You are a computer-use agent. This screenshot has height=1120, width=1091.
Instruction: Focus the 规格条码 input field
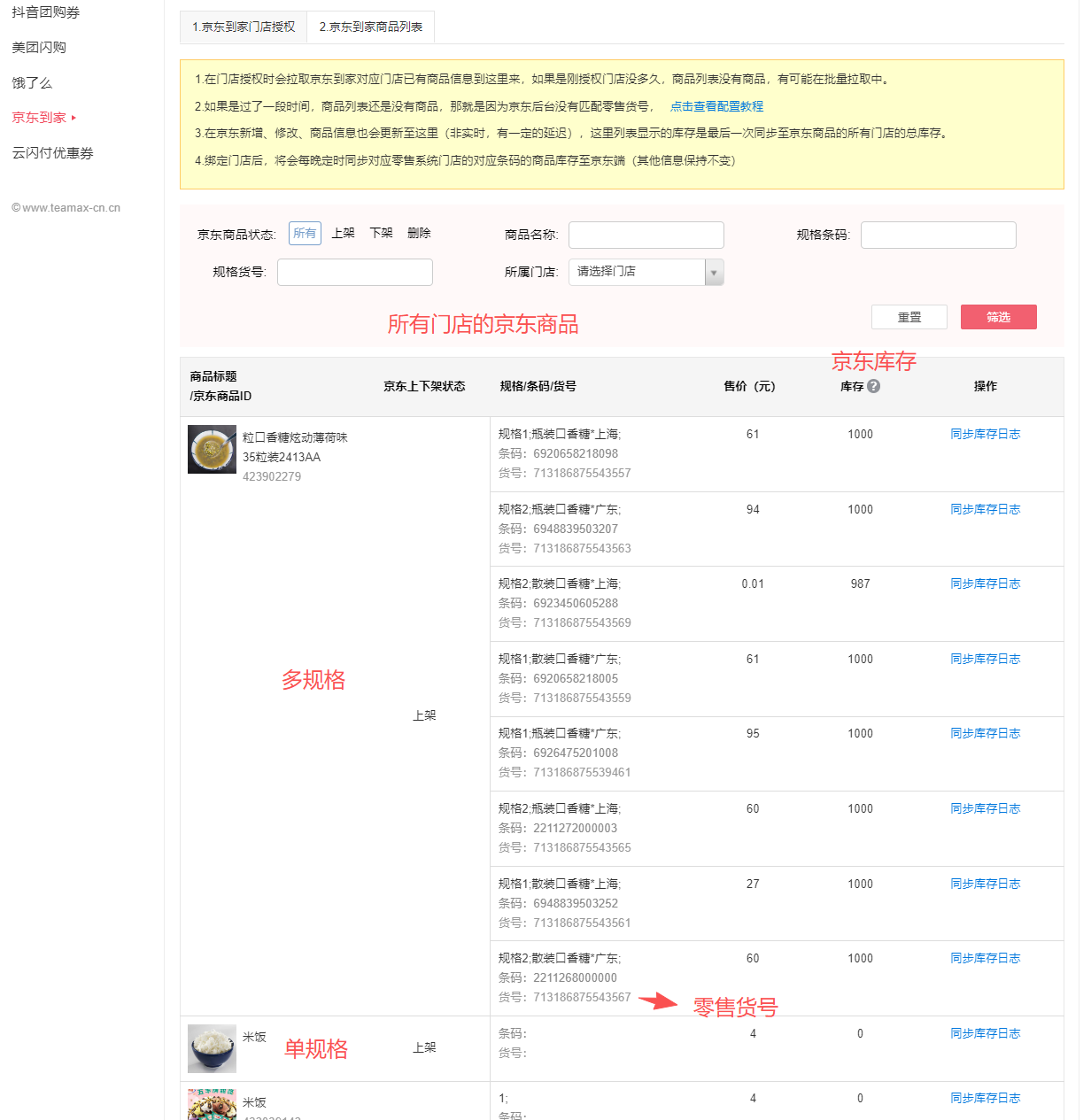click(x=939, y=235)
